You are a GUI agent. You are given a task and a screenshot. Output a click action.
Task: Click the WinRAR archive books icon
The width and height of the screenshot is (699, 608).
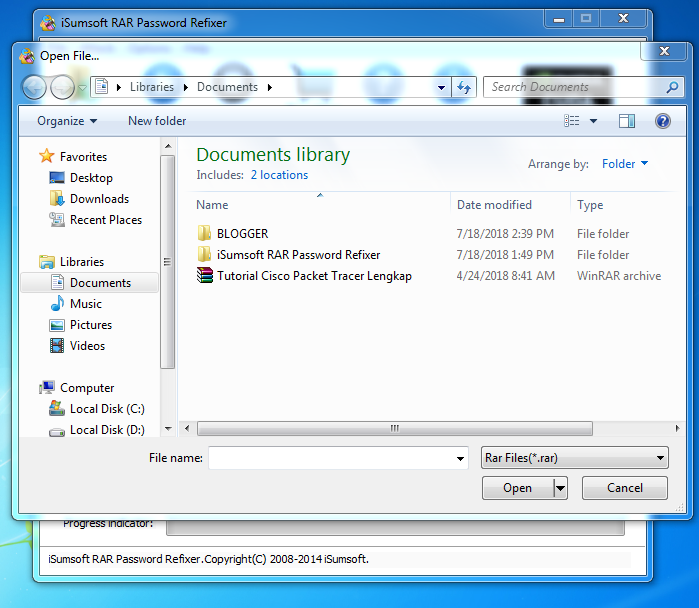[205, 275]
